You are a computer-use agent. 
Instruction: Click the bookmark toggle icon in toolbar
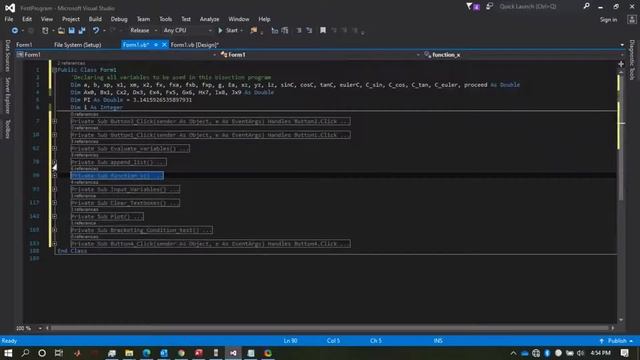coord(323,31)
